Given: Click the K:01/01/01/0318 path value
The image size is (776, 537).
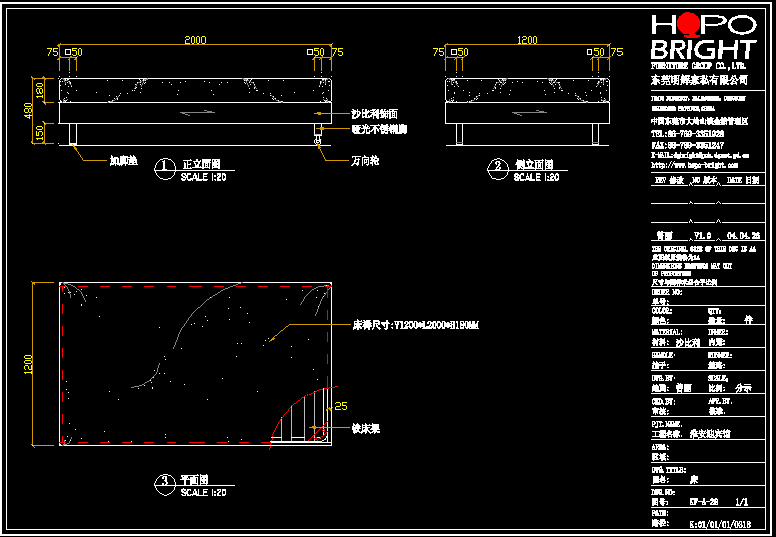Looking at the screenshot, I should point(720,524).
